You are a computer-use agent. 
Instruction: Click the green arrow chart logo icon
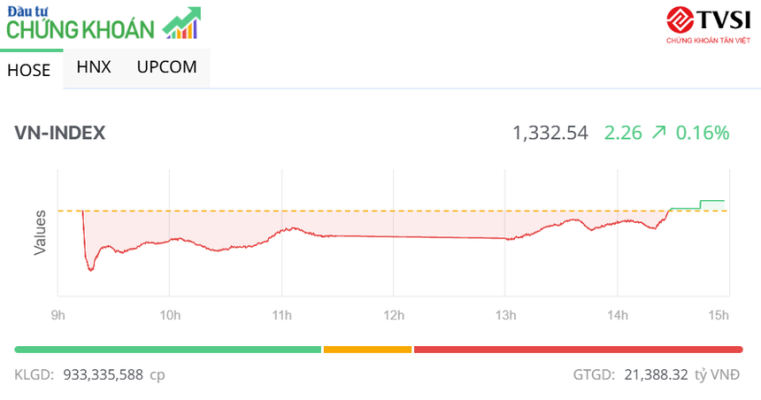(x=182, y=23)
